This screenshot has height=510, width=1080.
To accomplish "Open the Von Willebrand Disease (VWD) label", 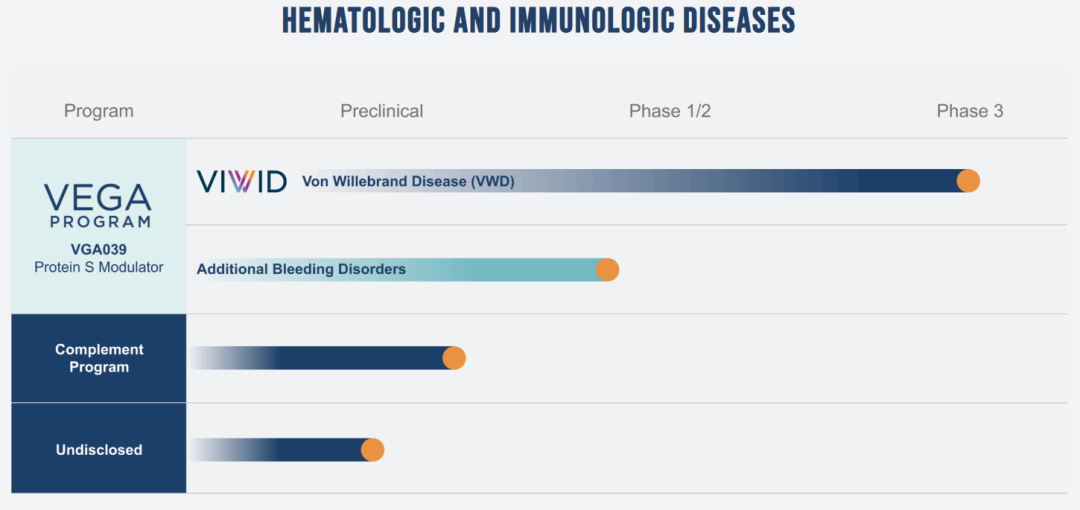I will pyautogui.click(x=408, y=182).
